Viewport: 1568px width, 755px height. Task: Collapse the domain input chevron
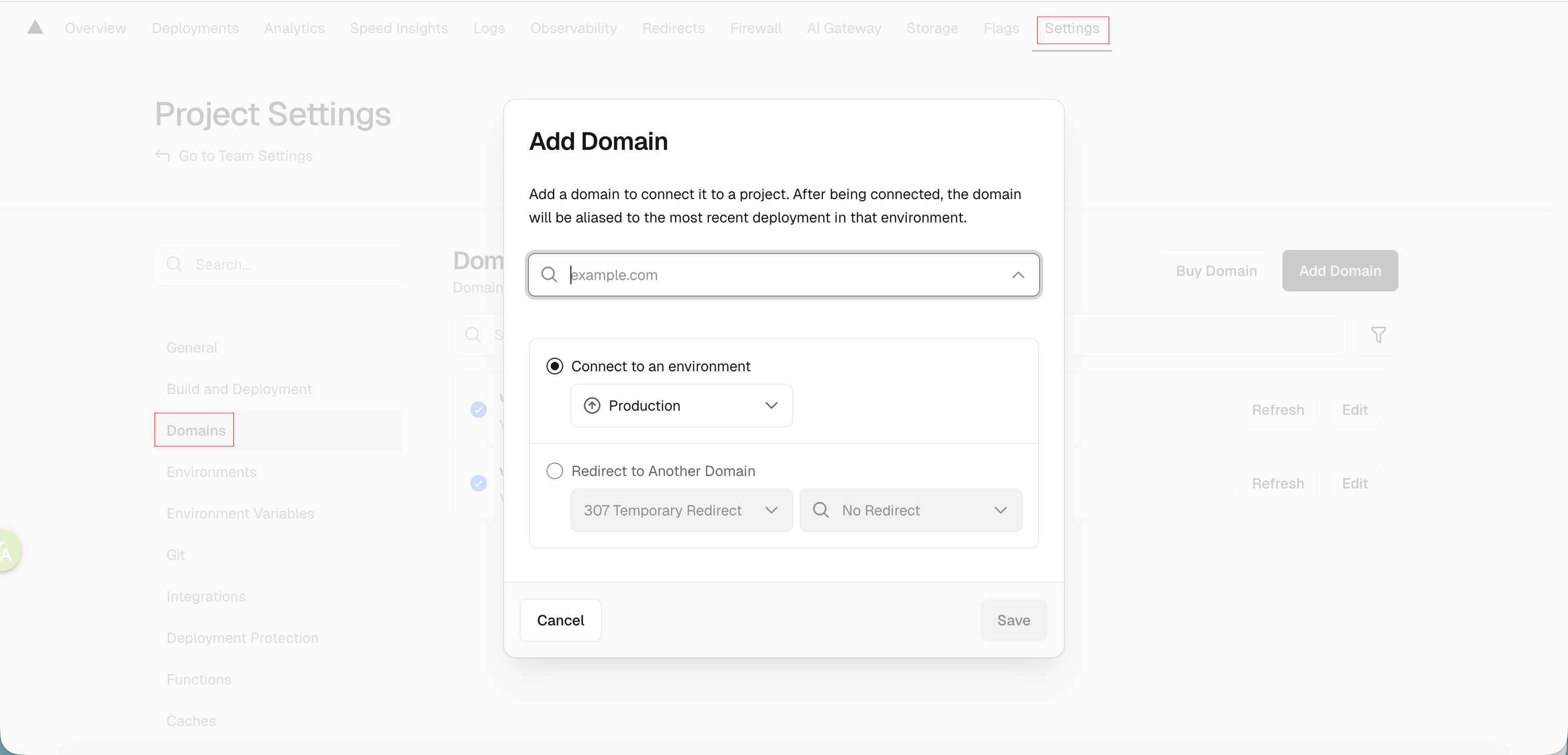pos(1018,275)
